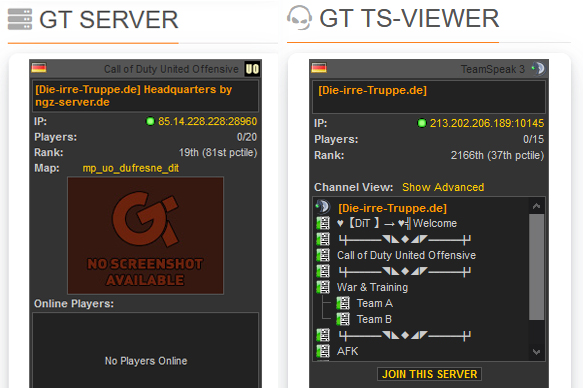The height and width of the screenshot is (388, 583).
Task: Select the Welcome channel row
Action: (x=397, y=223)
